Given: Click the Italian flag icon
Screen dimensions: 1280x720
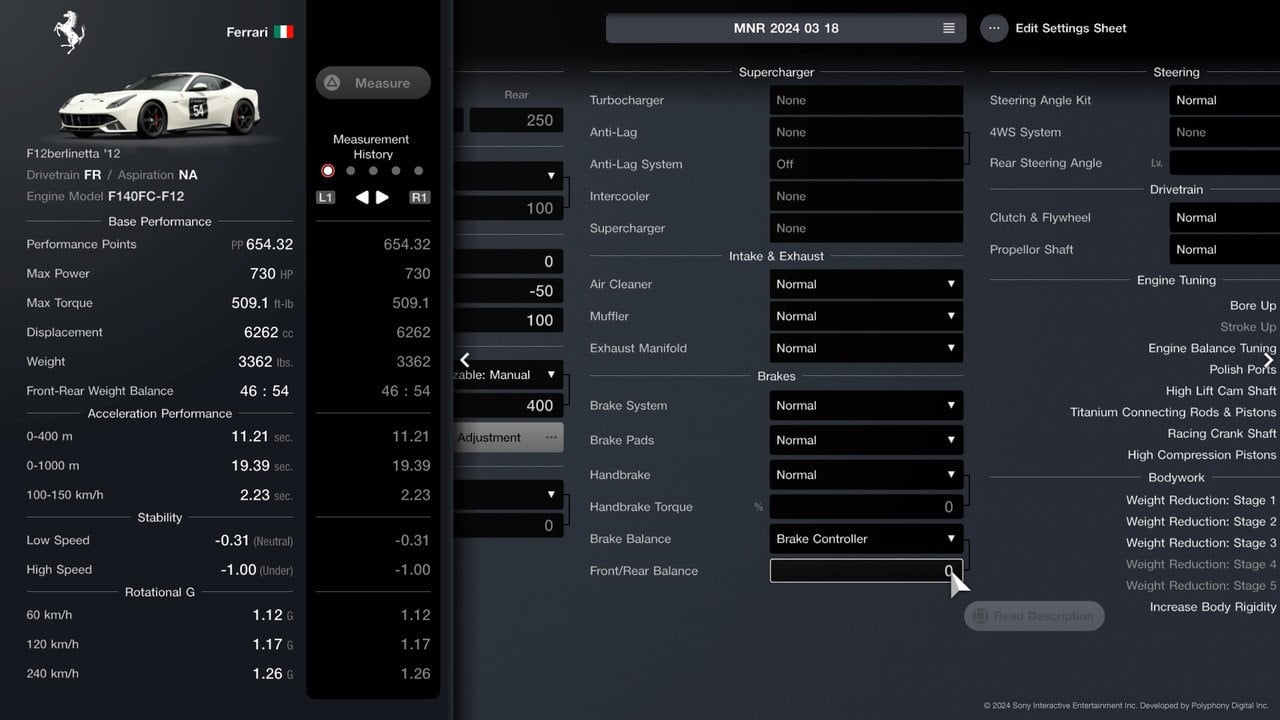Looking at the screenshot, I should coord(284,32).
